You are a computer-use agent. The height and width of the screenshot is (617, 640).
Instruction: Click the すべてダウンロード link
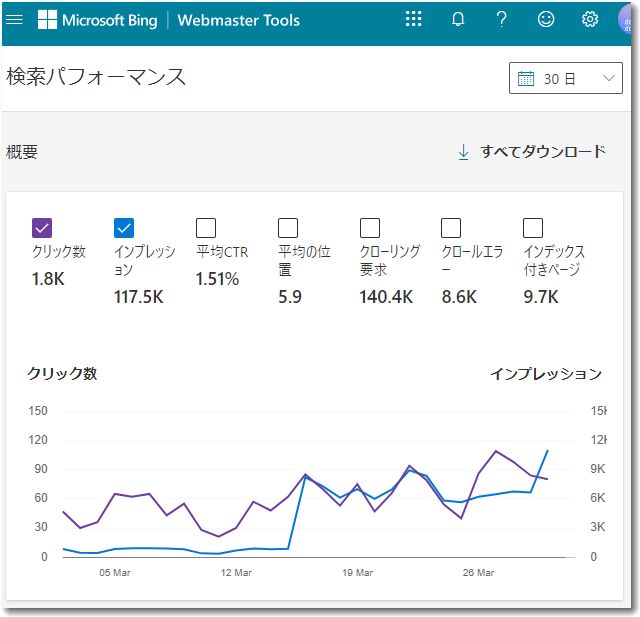point(532,152)
